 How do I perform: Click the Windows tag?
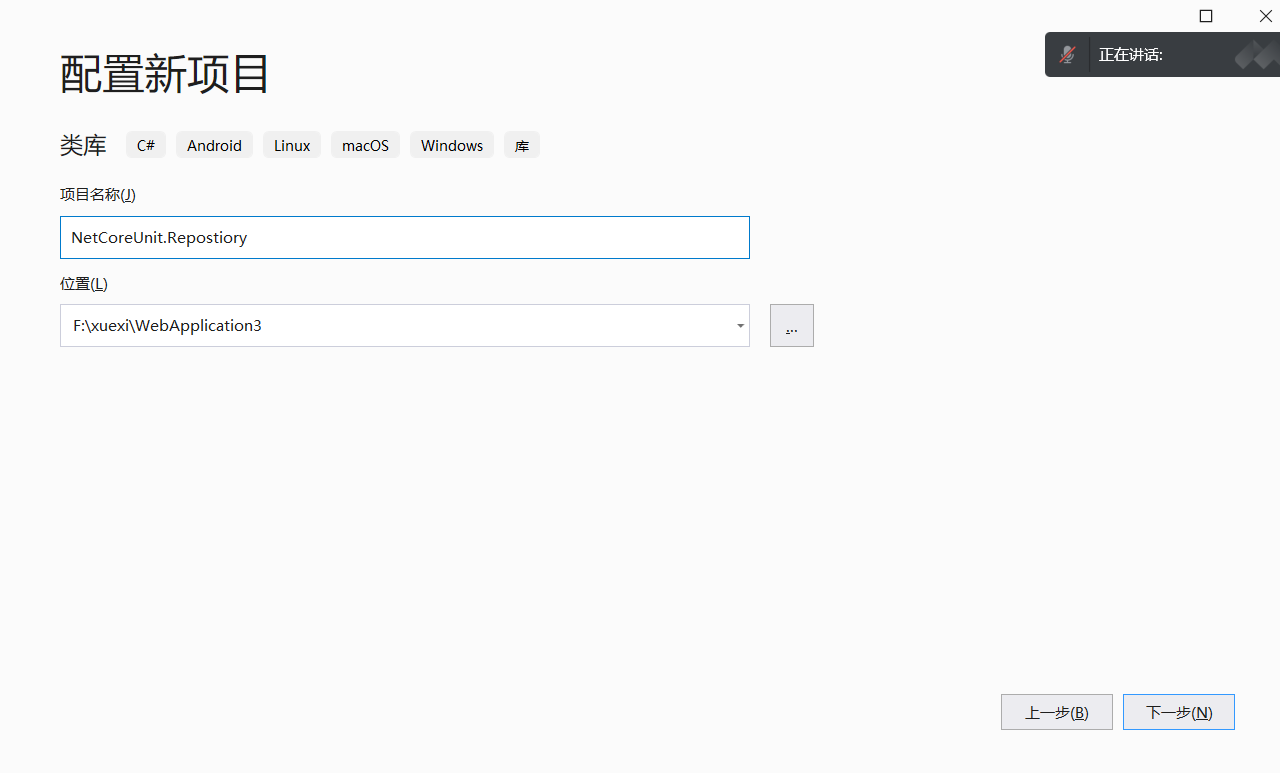[452, 145]
